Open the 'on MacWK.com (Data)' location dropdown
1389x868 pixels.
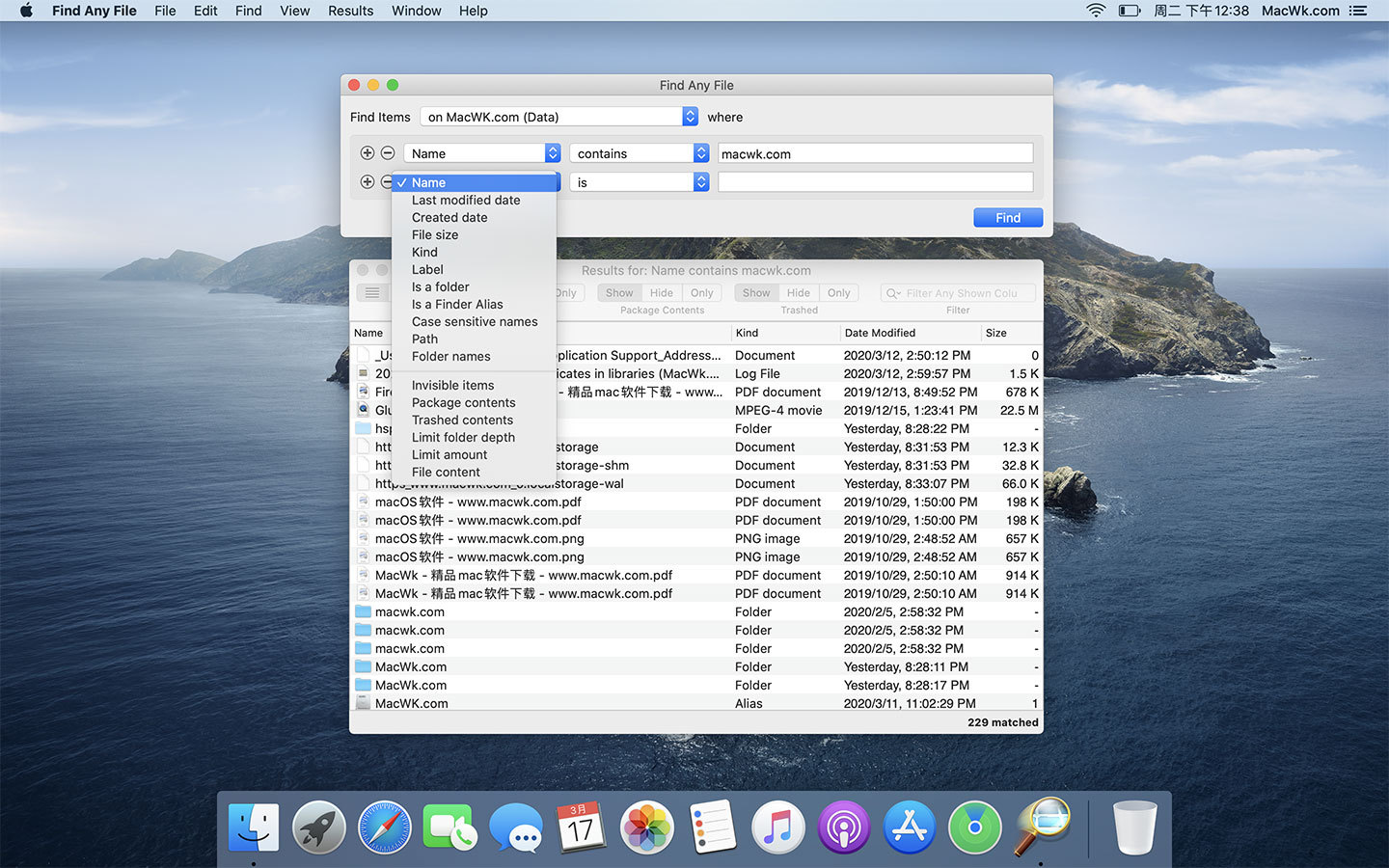(x=558, y=117)
